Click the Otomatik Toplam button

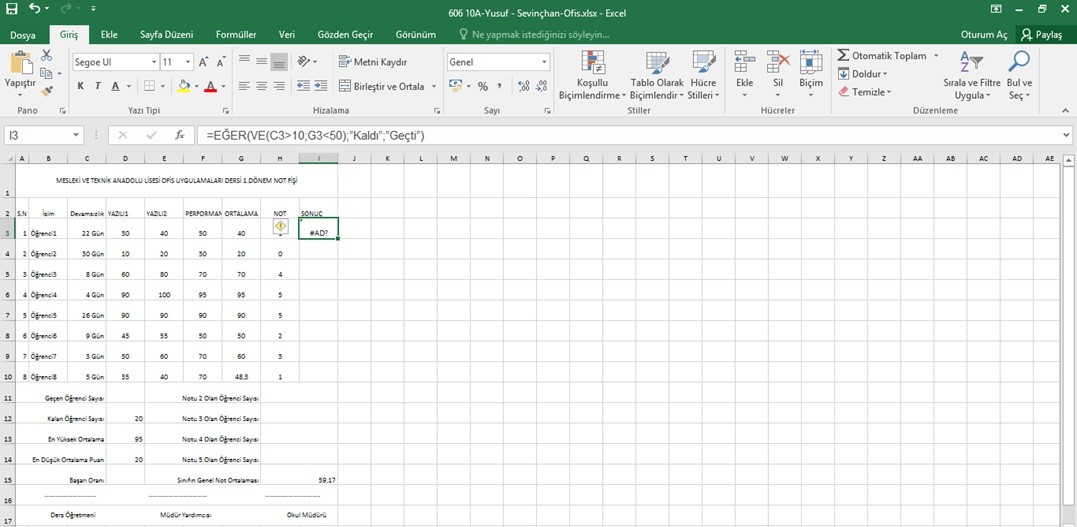click(x=881, y=56)
